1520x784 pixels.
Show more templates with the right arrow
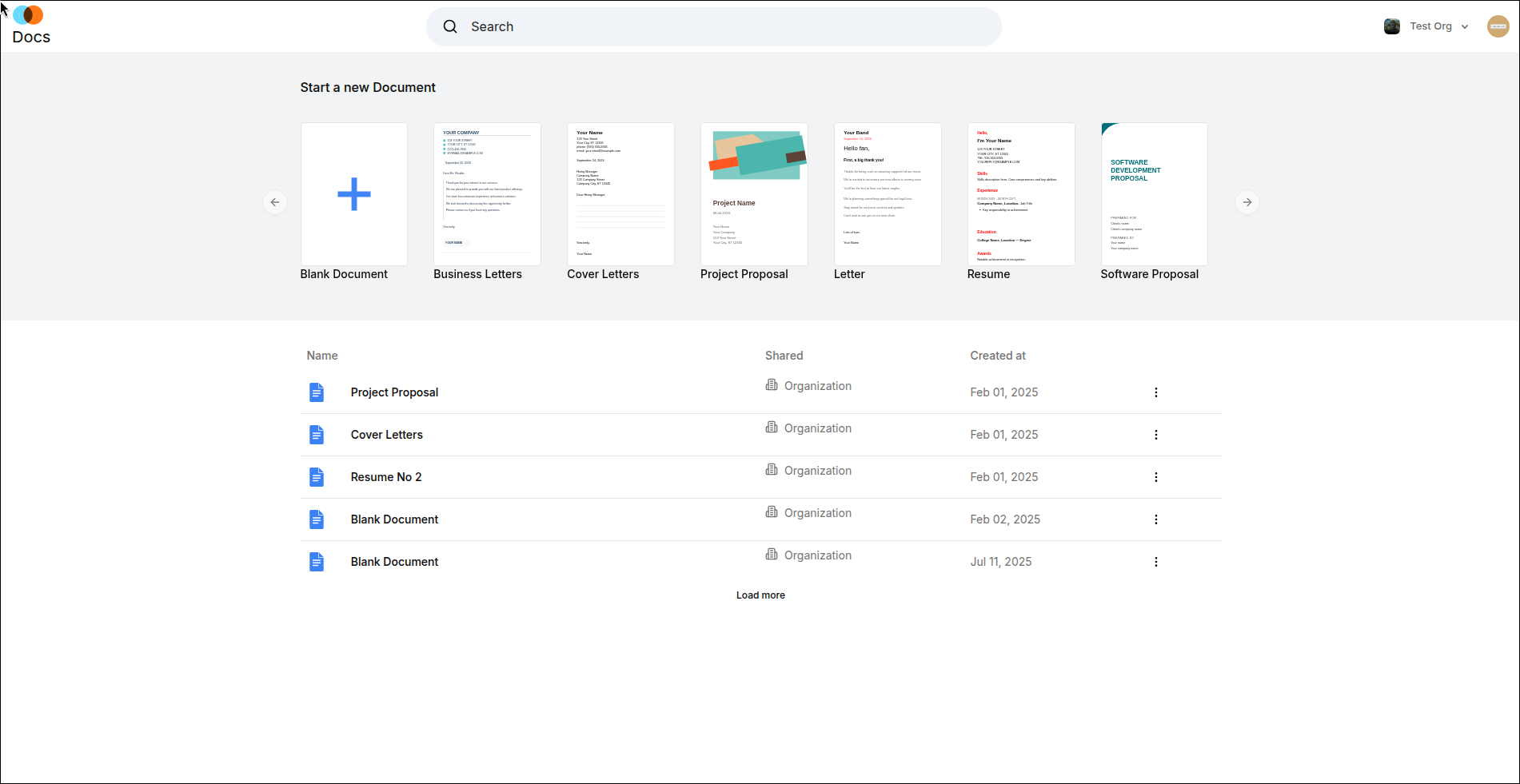click(x=1247, y=202)
